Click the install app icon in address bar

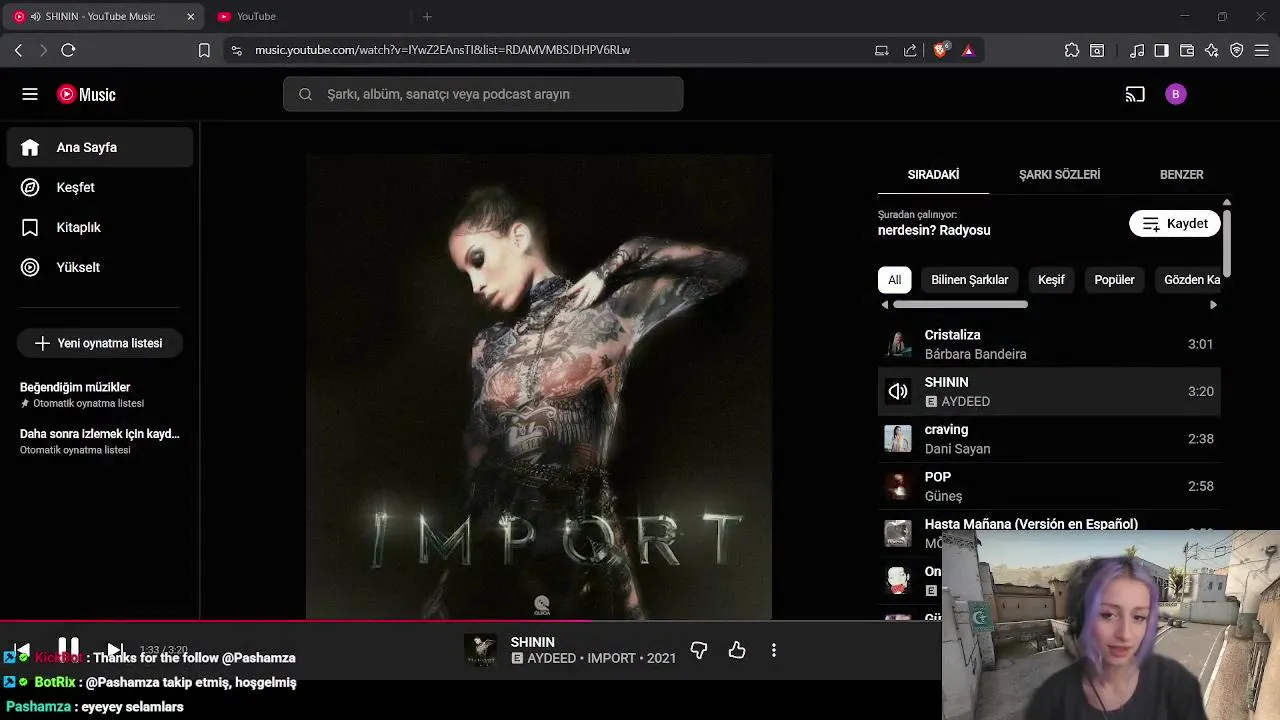pos(881,50)
